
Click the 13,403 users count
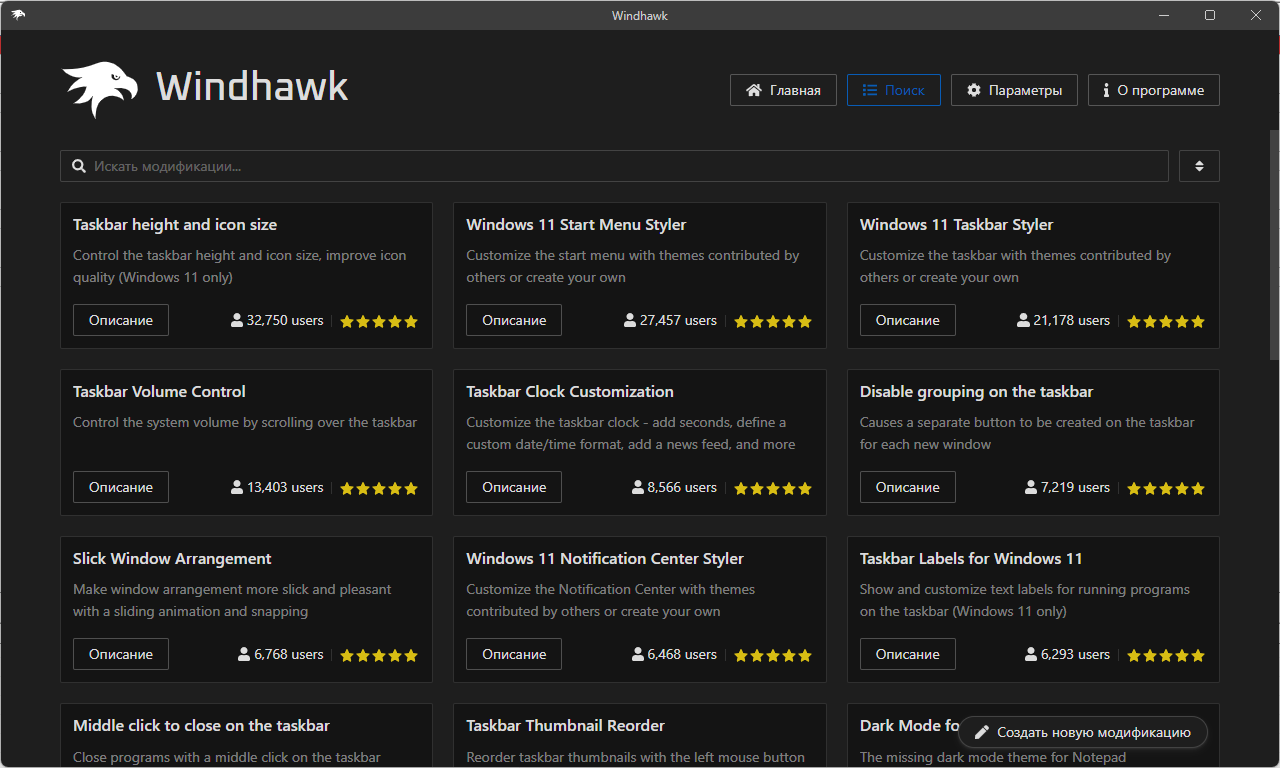pos(285,488)
